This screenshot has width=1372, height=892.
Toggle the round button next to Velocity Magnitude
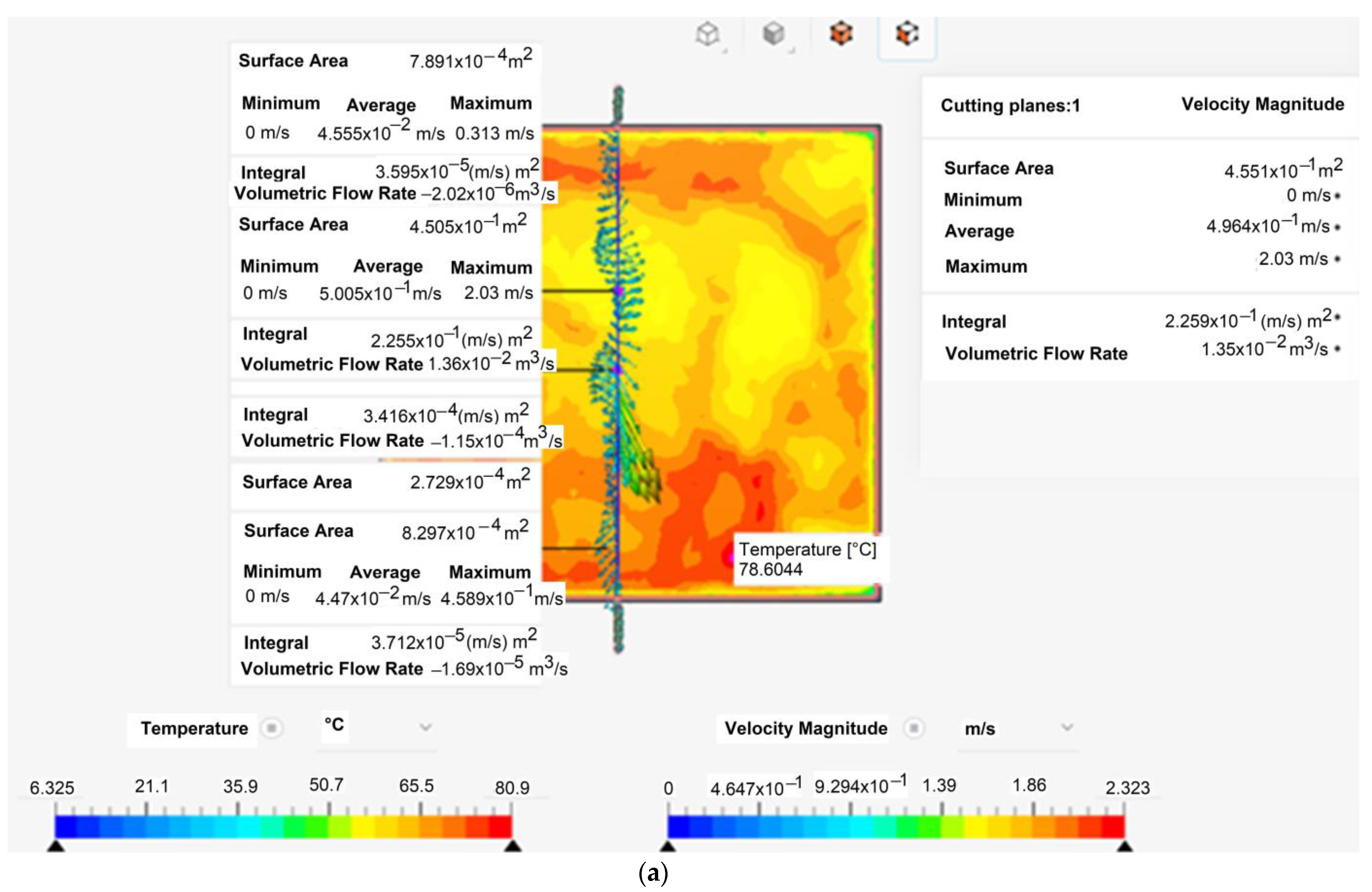(914, 728)
